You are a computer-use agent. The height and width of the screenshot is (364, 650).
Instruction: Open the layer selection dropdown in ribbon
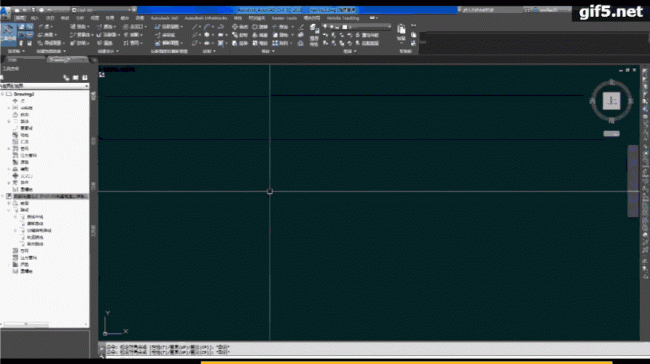tap(357, 27)
